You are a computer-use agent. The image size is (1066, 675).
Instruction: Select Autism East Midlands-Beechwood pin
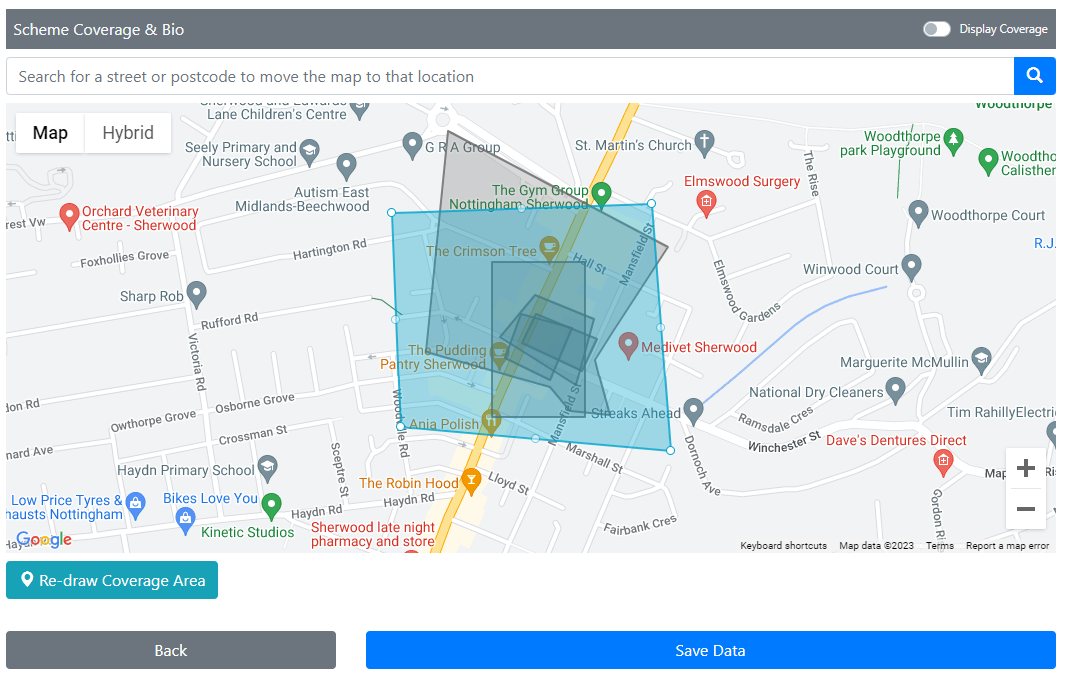pos(347,166)
